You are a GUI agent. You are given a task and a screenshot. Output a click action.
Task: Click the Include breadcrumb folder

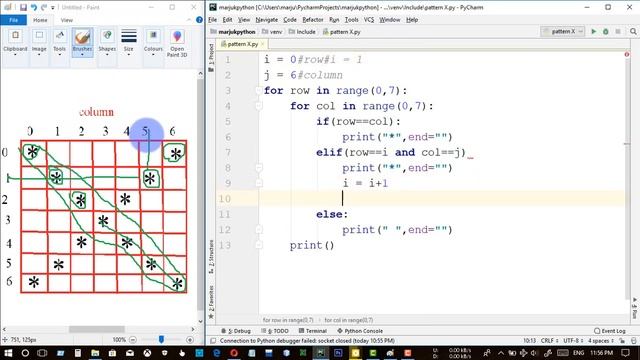(302, 32)
